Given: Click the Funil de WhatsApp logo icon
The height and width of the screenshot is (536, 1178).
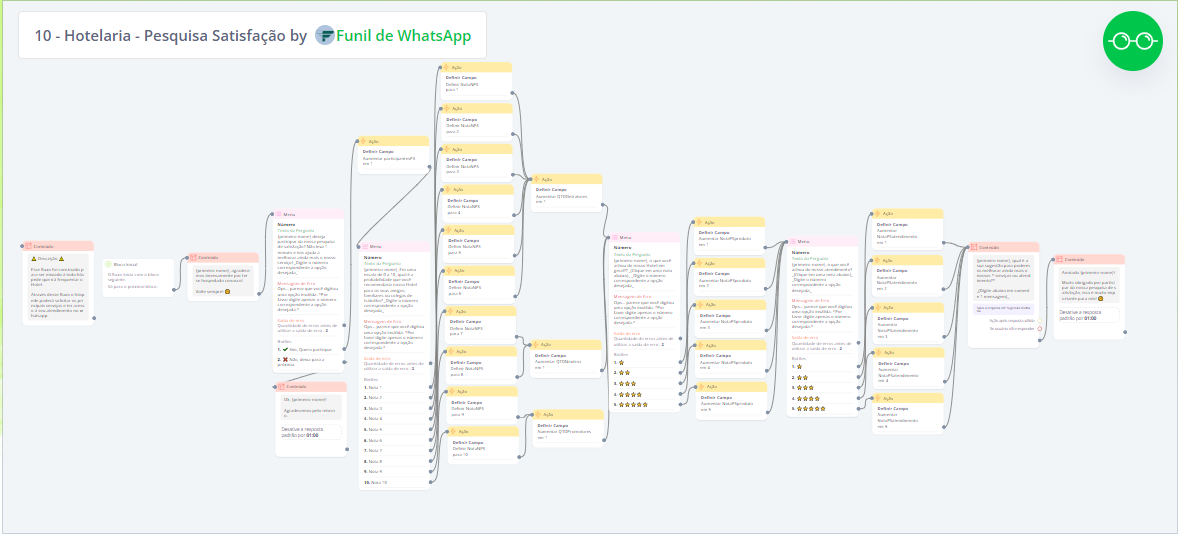Looking at the screenshot, I should pos(325,36).
